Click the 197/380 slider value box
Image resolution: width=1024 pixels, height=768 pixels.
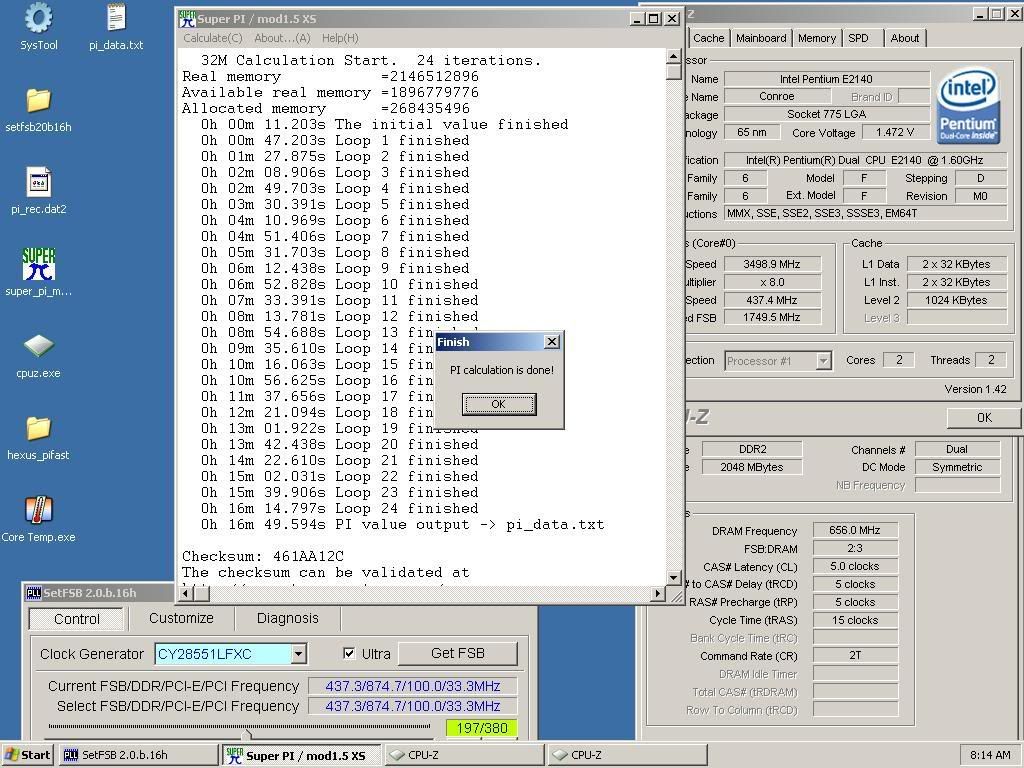(x=481, y=728)
